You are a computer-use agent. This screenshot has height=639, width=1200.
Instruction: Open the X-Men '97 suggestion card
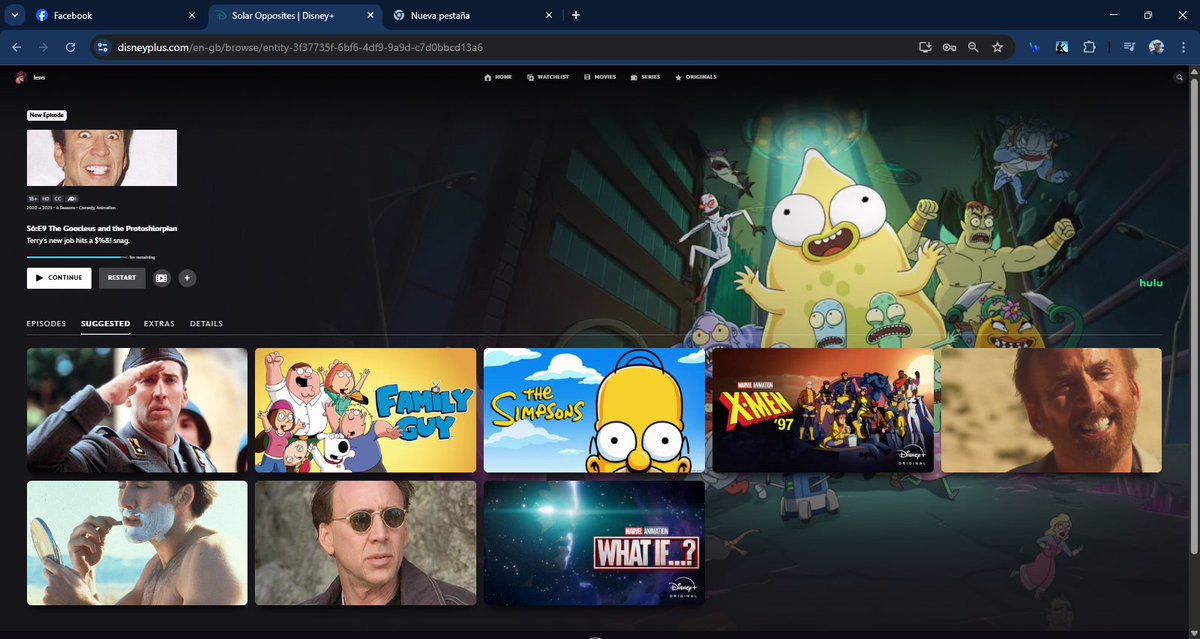pyautogui.click(x=822, y=410)
